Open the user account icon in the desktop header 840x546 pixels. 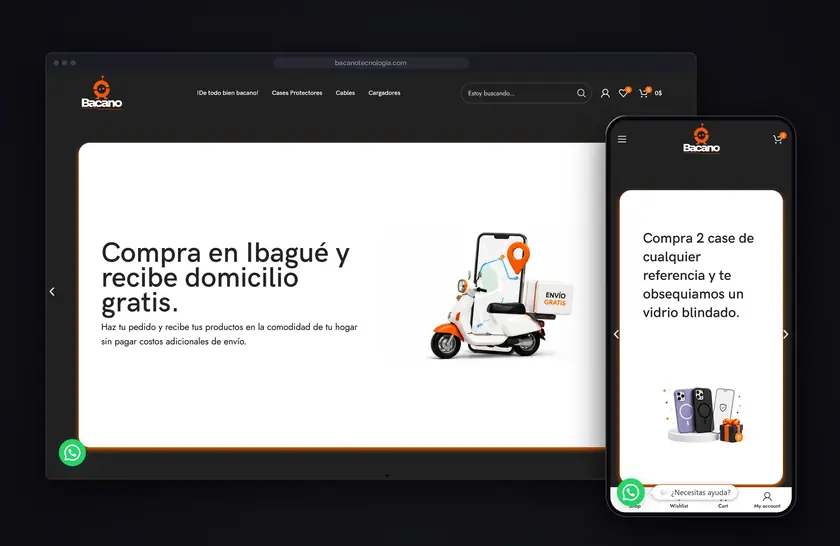coord(605,93)
